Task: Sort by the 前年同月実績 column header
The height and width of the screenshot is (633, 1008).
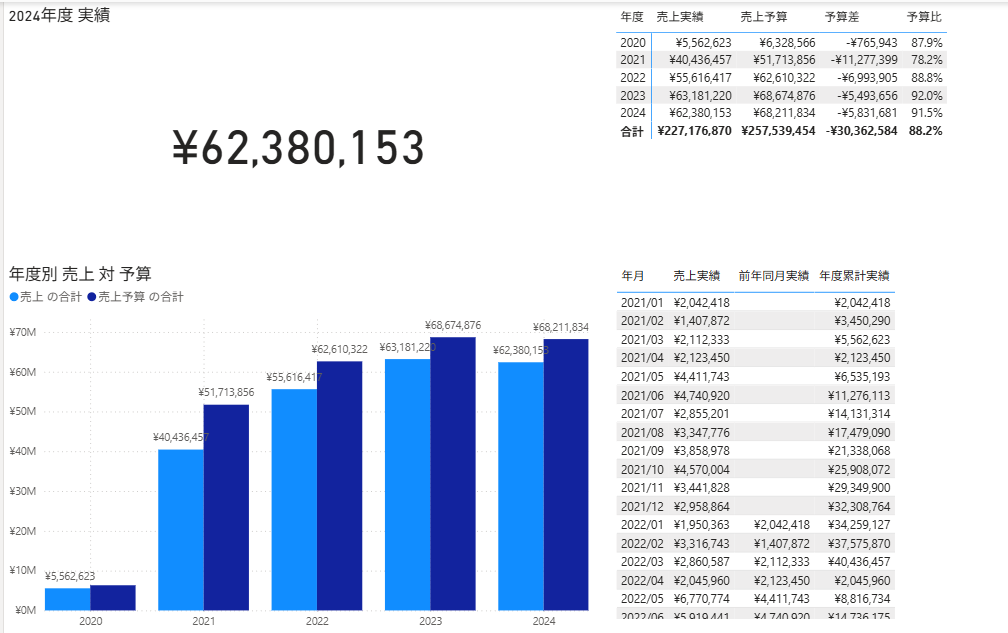Action: click(x=773, y=275)
